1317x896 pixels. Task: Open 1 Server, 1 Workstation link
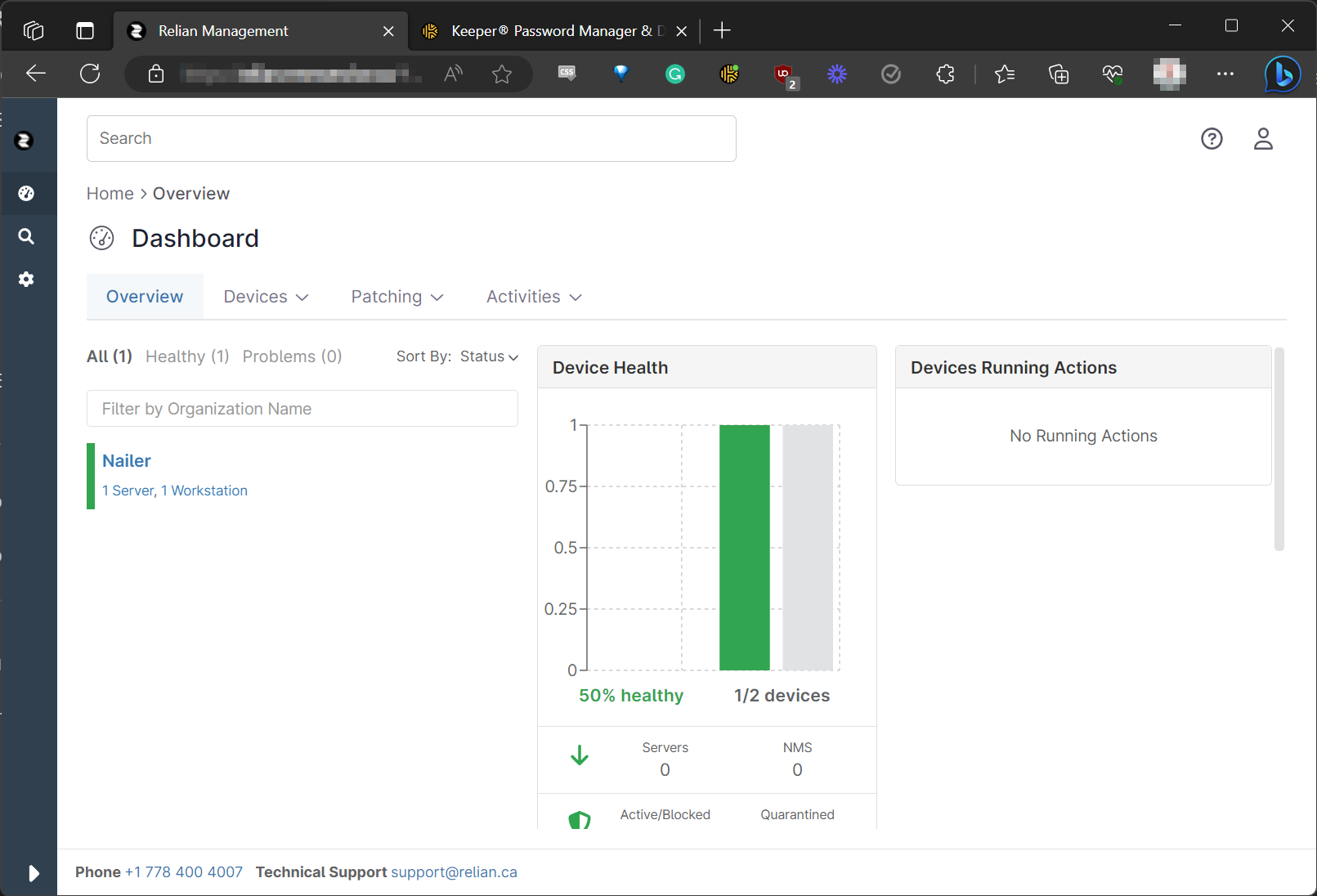tap(175, 491)
